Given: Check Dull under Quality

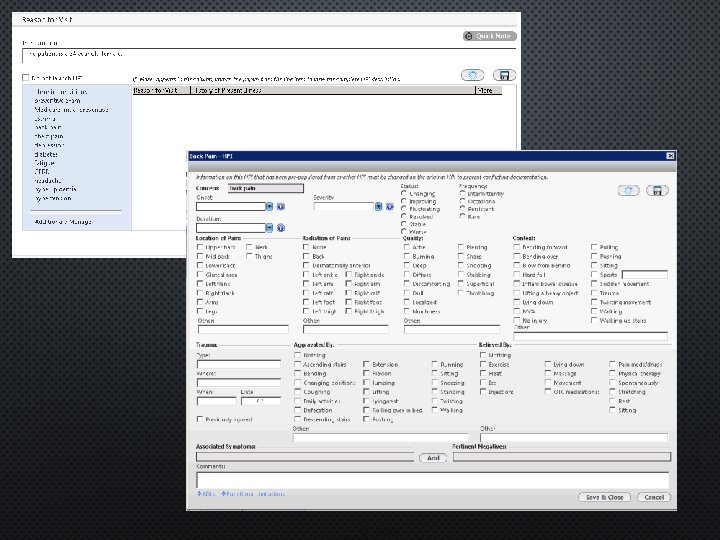Looking at the screenshot, I should (407, 293).
